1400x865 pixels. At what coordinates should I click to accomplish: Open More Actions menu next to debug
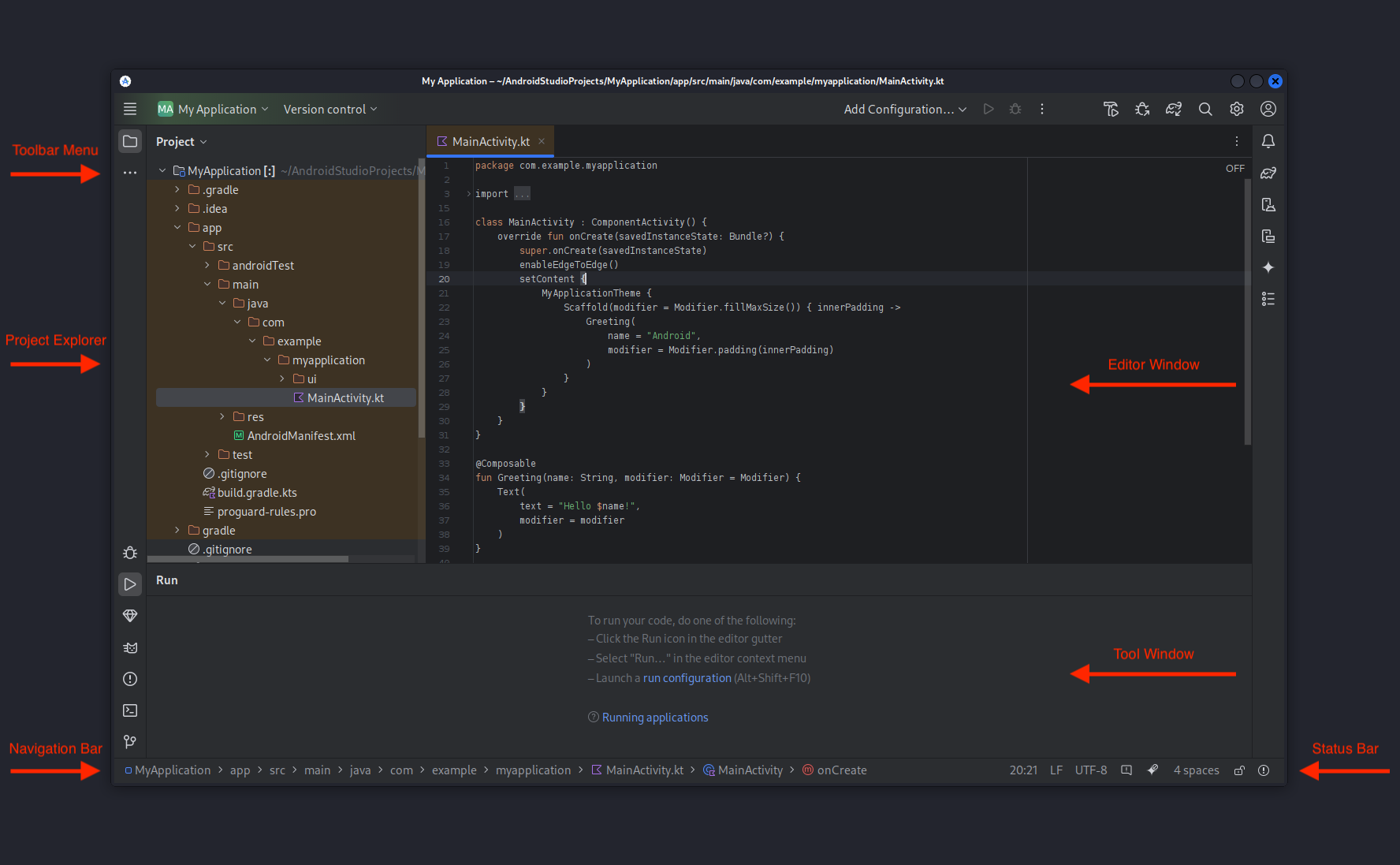(1042, 109)
